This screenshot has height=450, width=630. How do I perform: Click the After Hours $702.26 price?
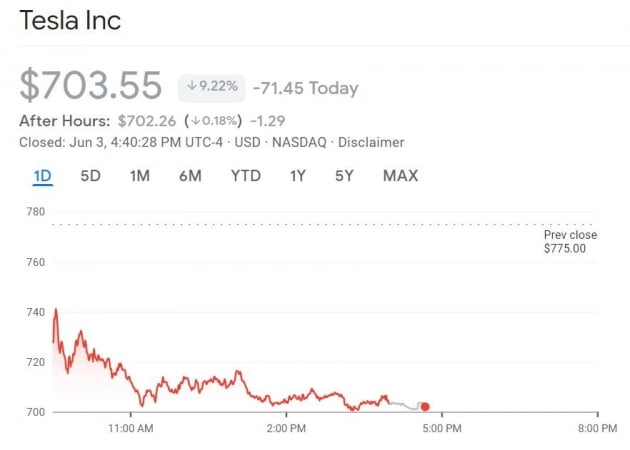click(x=146, y=121)
